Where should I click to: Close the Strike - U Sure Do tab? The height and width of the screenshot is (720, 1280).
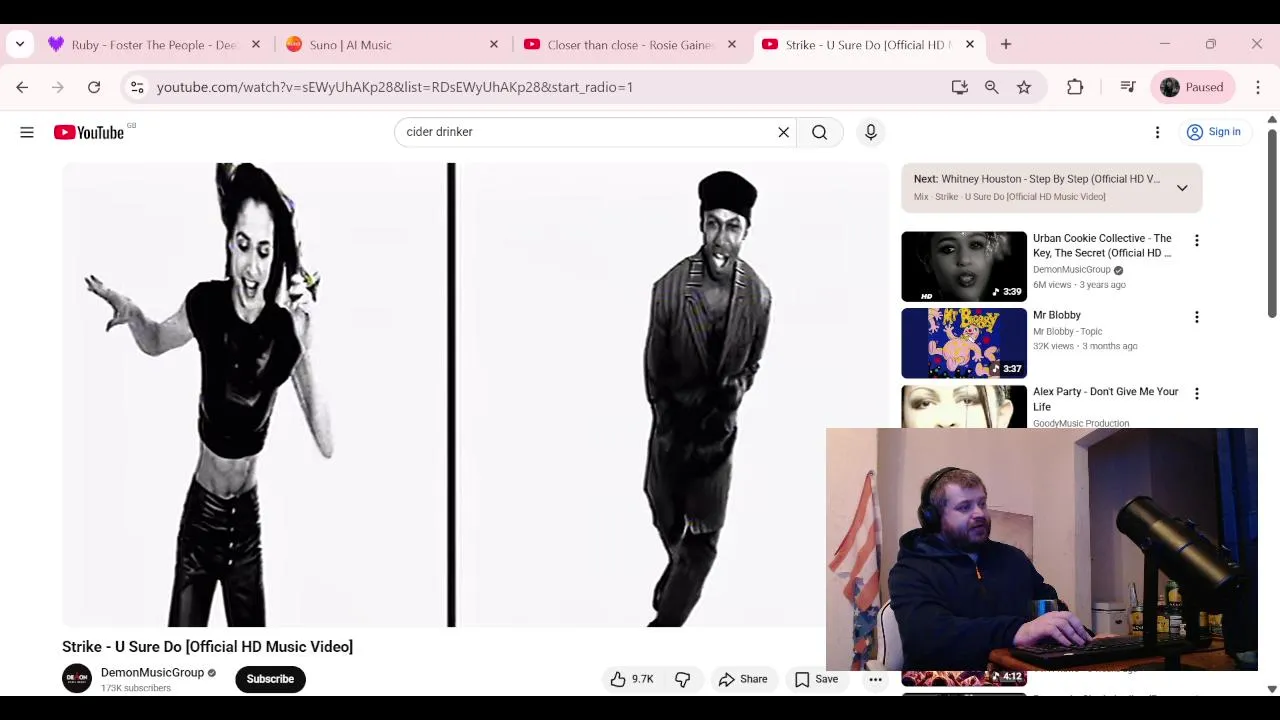tap(970, 45)
